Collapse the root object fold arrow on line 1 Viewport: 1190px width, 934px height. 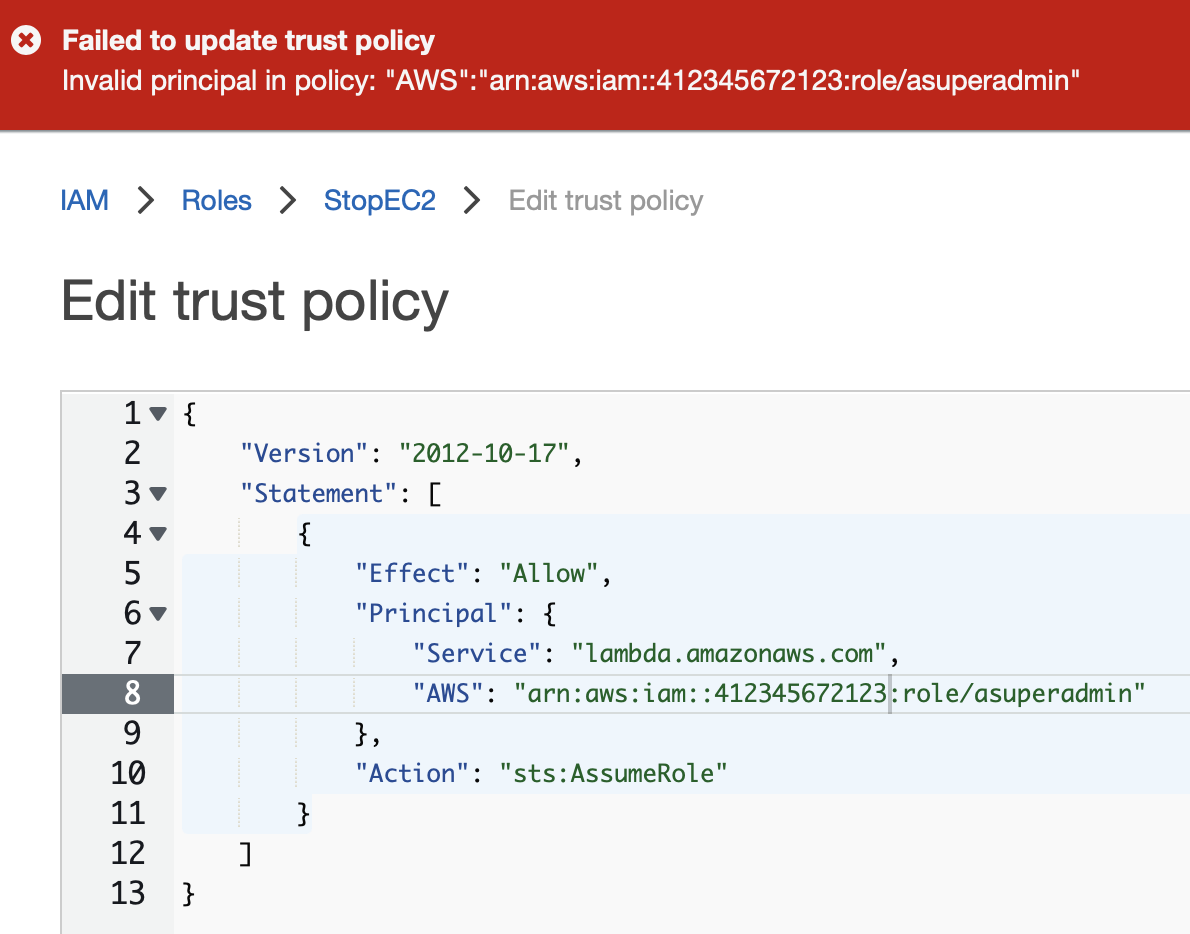(157, 413)
